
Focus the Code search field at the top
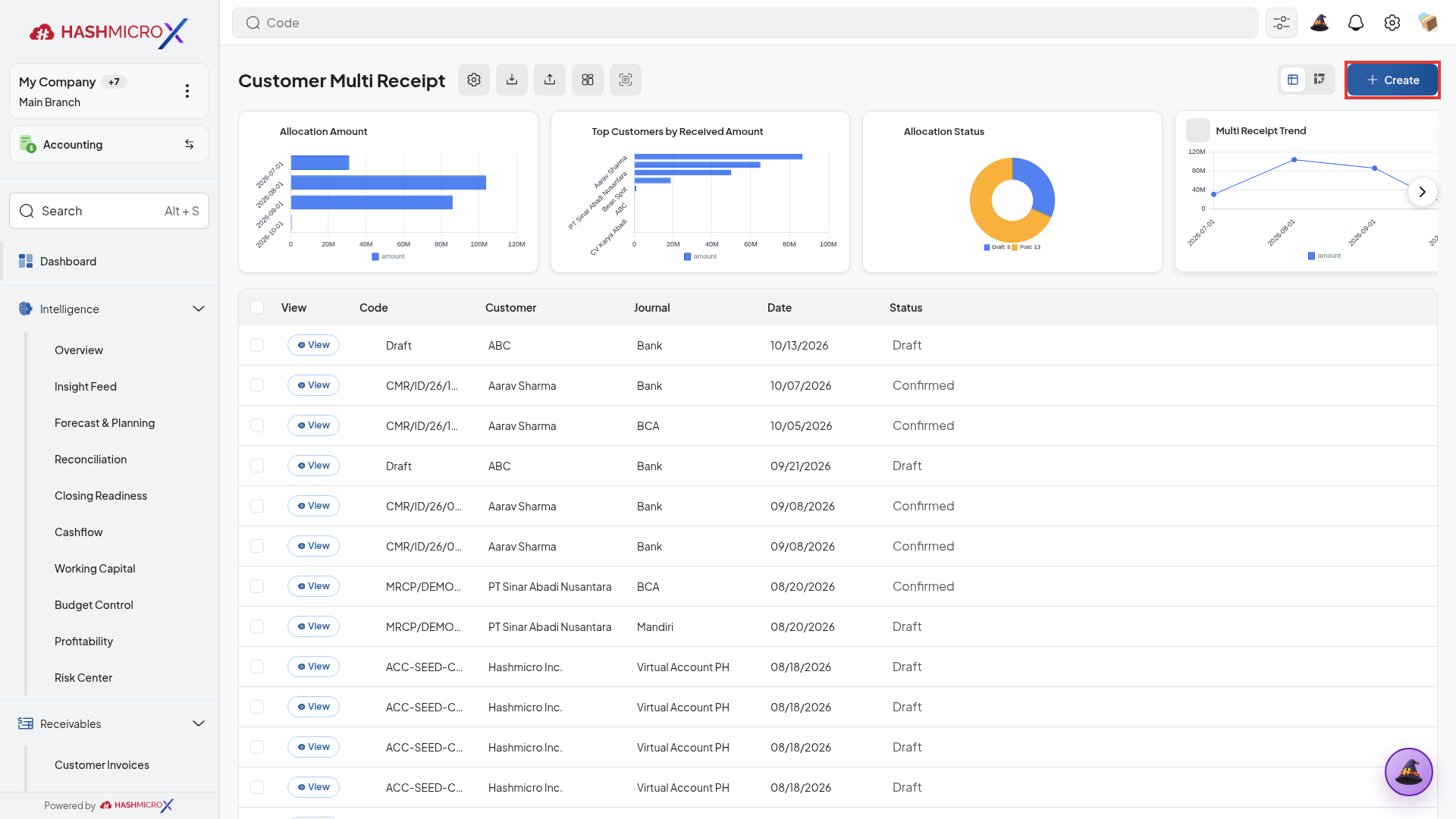(x=745, y=23)
